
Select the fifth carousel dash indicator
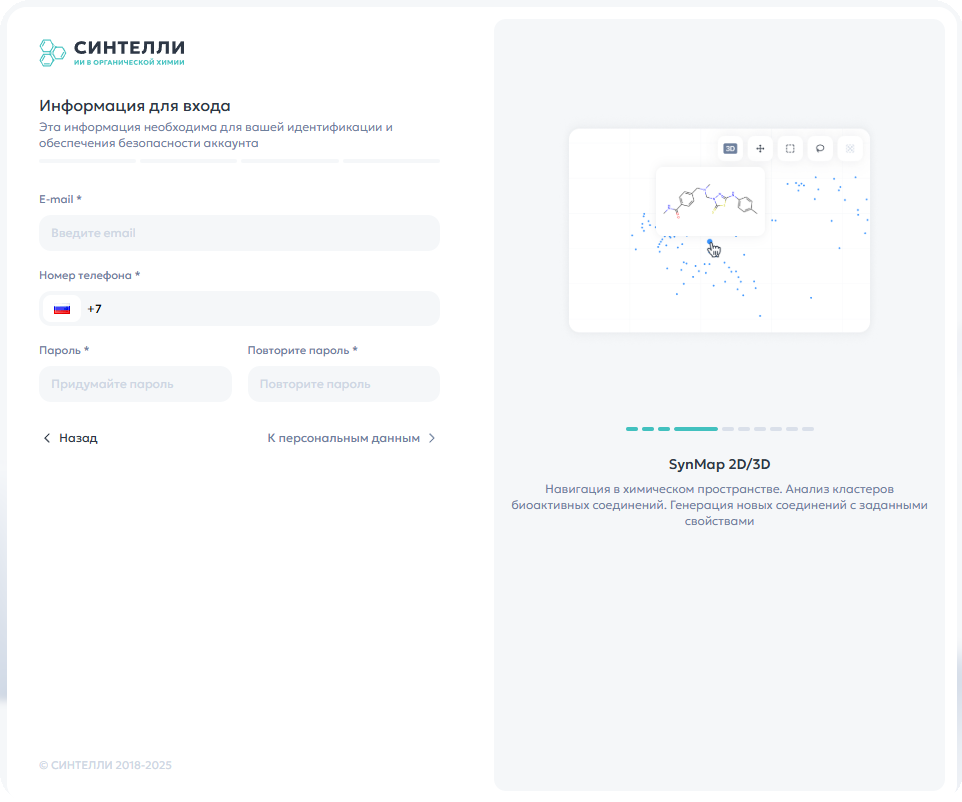pyautogui.click(x=728, y=429)
